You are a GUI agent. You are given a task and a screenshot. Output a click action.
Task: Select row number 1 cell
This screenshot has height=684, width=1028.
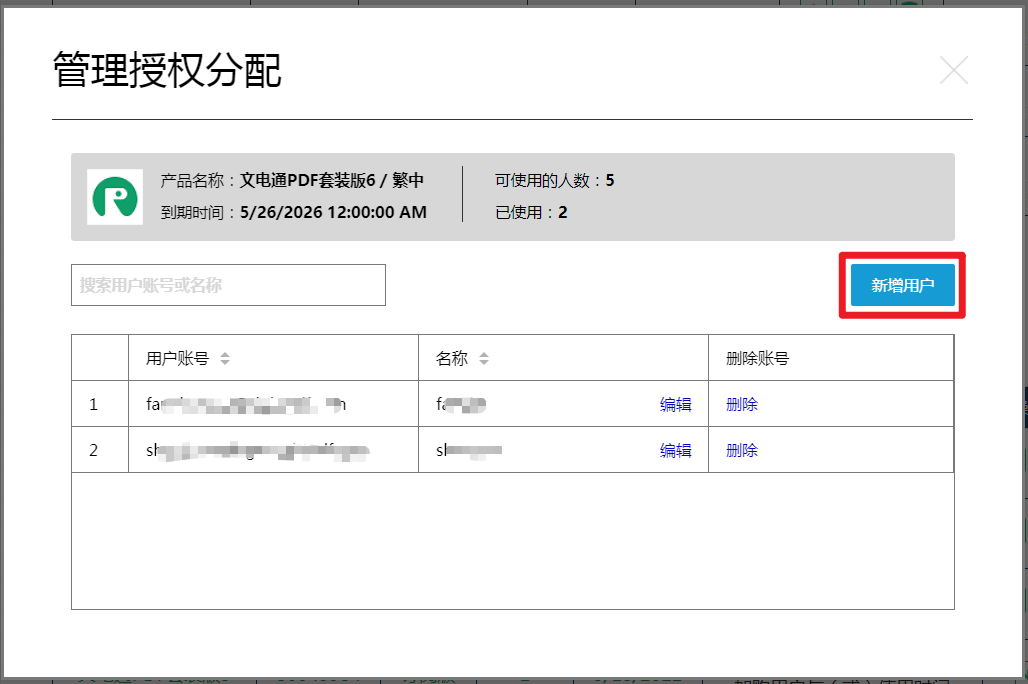(100, 404)
